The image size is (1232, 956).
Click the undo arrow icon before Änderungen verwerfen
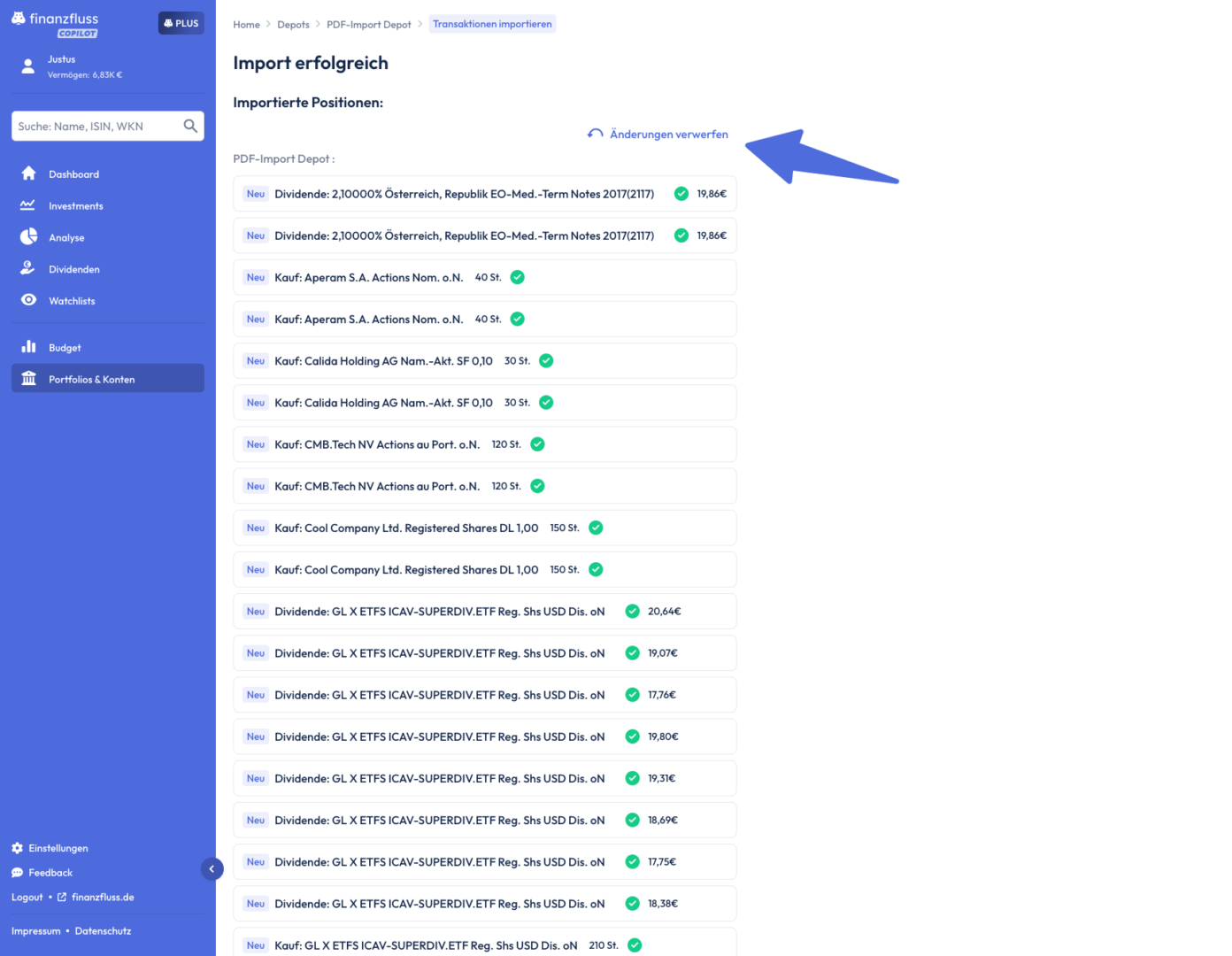pyautogui.click(x=596, y=134)
